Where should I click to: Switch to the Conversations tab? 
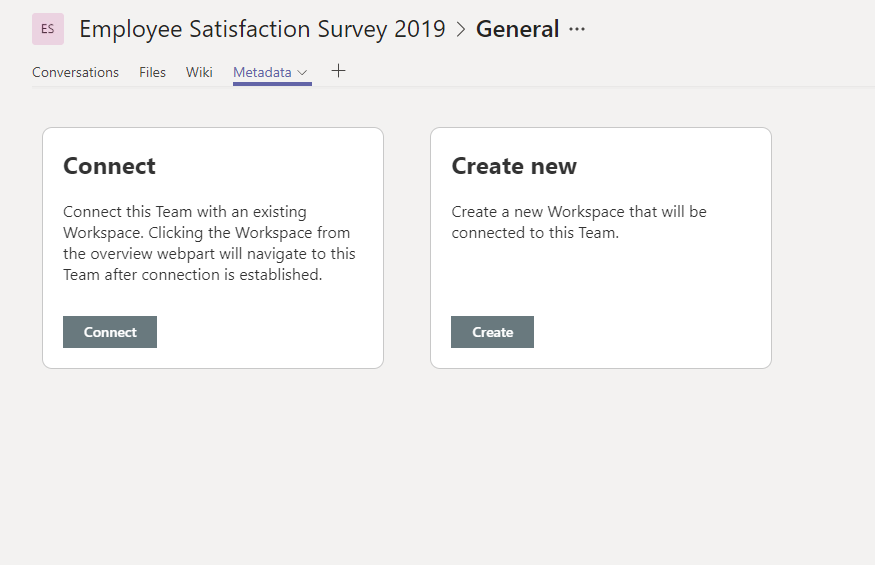click(75, 72)
